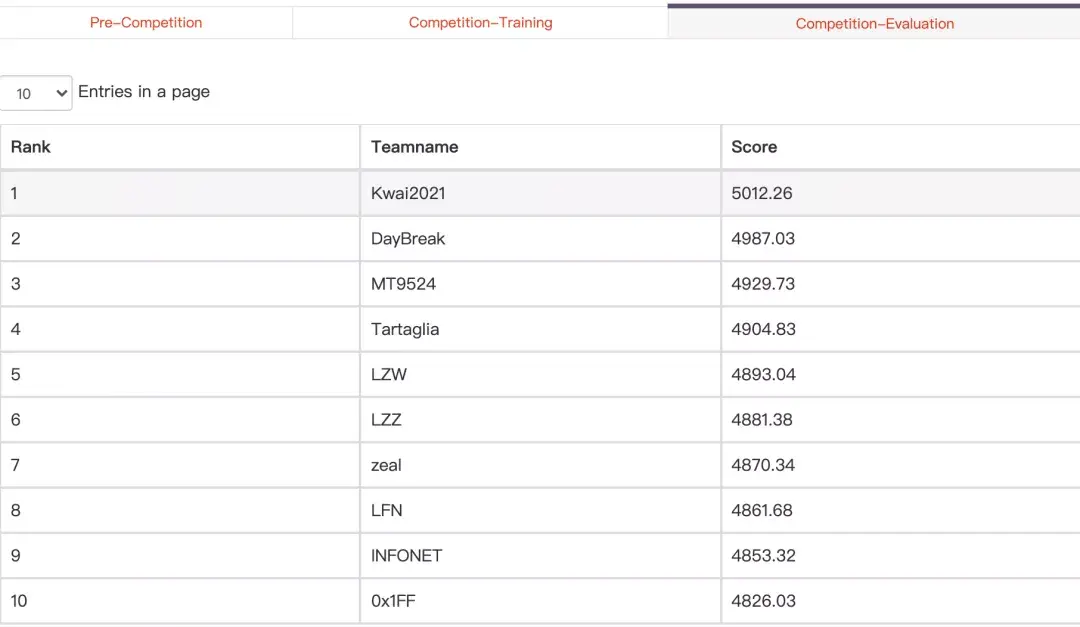The width and height of the screenshot is (1080, 627).
Task: Select the INFONET team name
Action: (406, 556)
